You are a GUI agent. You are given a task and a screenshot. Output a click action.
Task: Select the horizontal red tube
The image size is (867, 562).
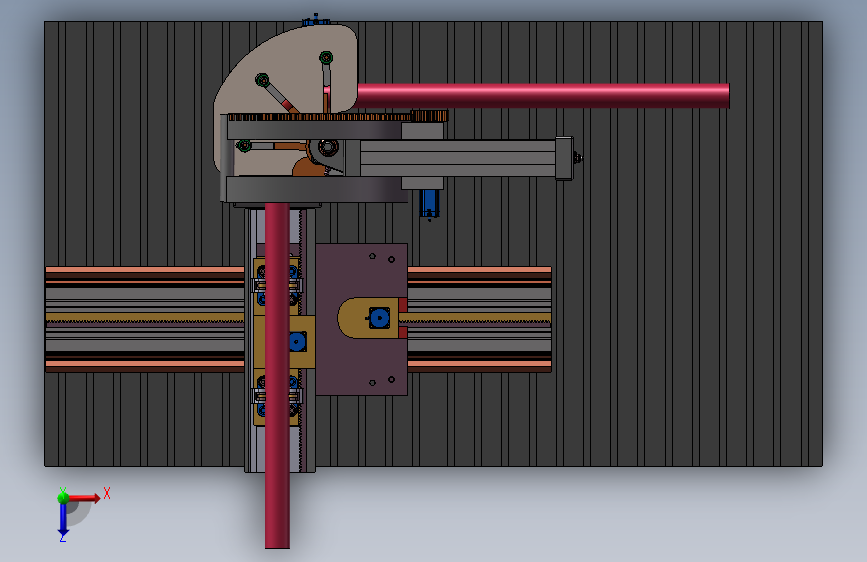pyautogui.click(x=543, y=96)
